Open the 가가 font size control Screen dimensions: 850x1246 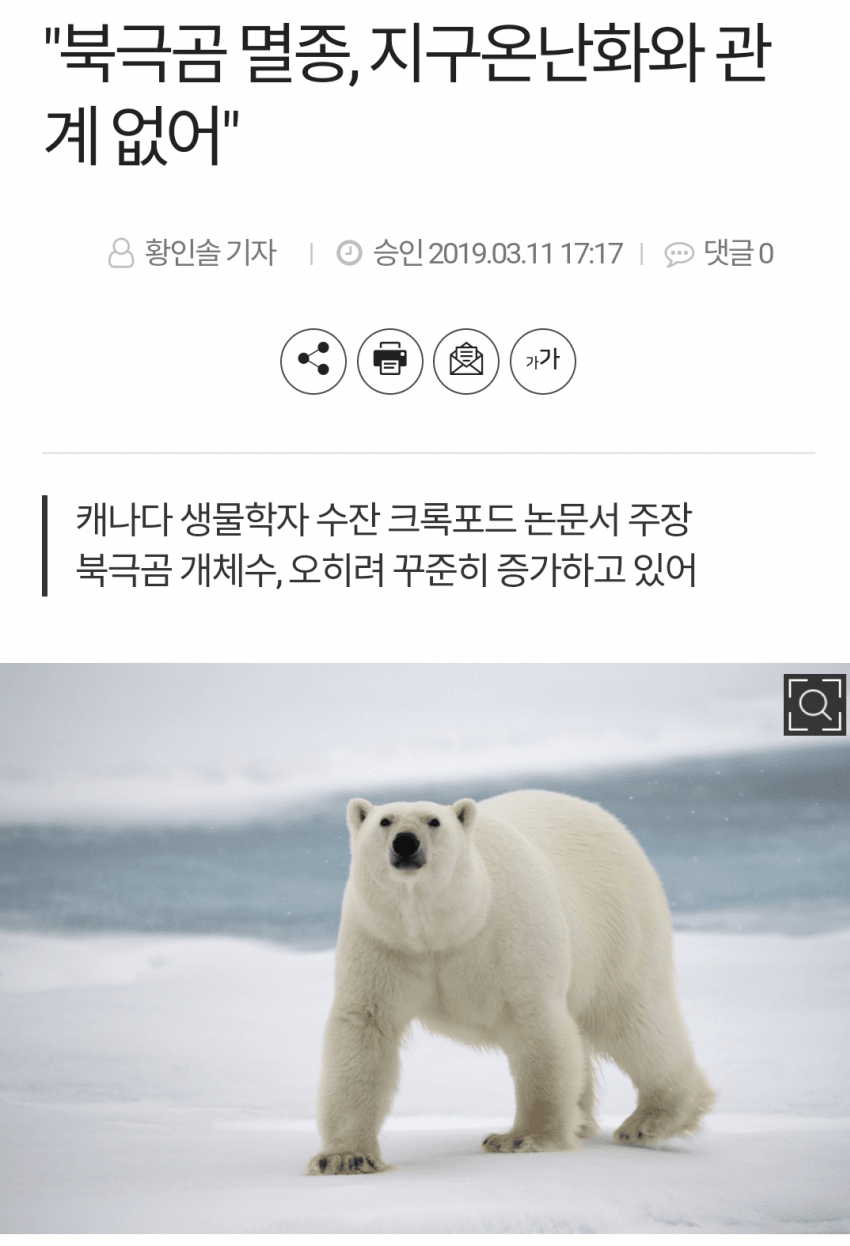(543, 360)
